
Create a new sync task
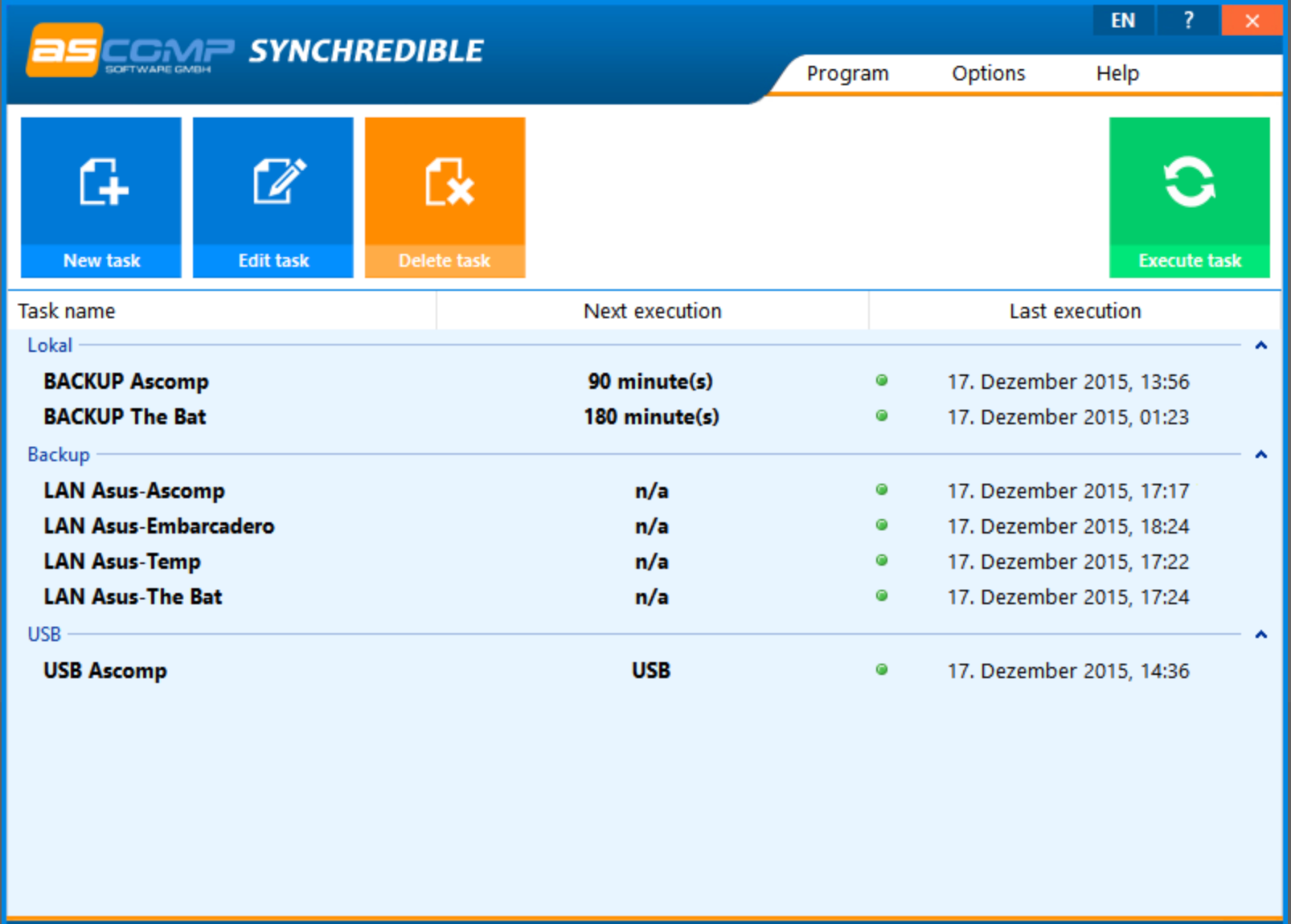(x=100, y=197)
